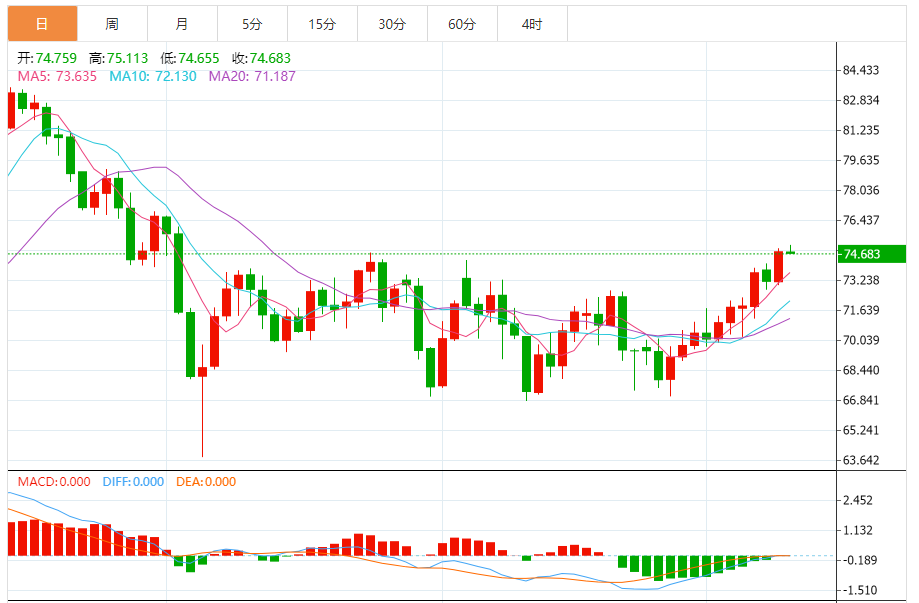The image size is (919, 603).
Task: Switch to the 月 monthly tab
Action: coord(182,24)
